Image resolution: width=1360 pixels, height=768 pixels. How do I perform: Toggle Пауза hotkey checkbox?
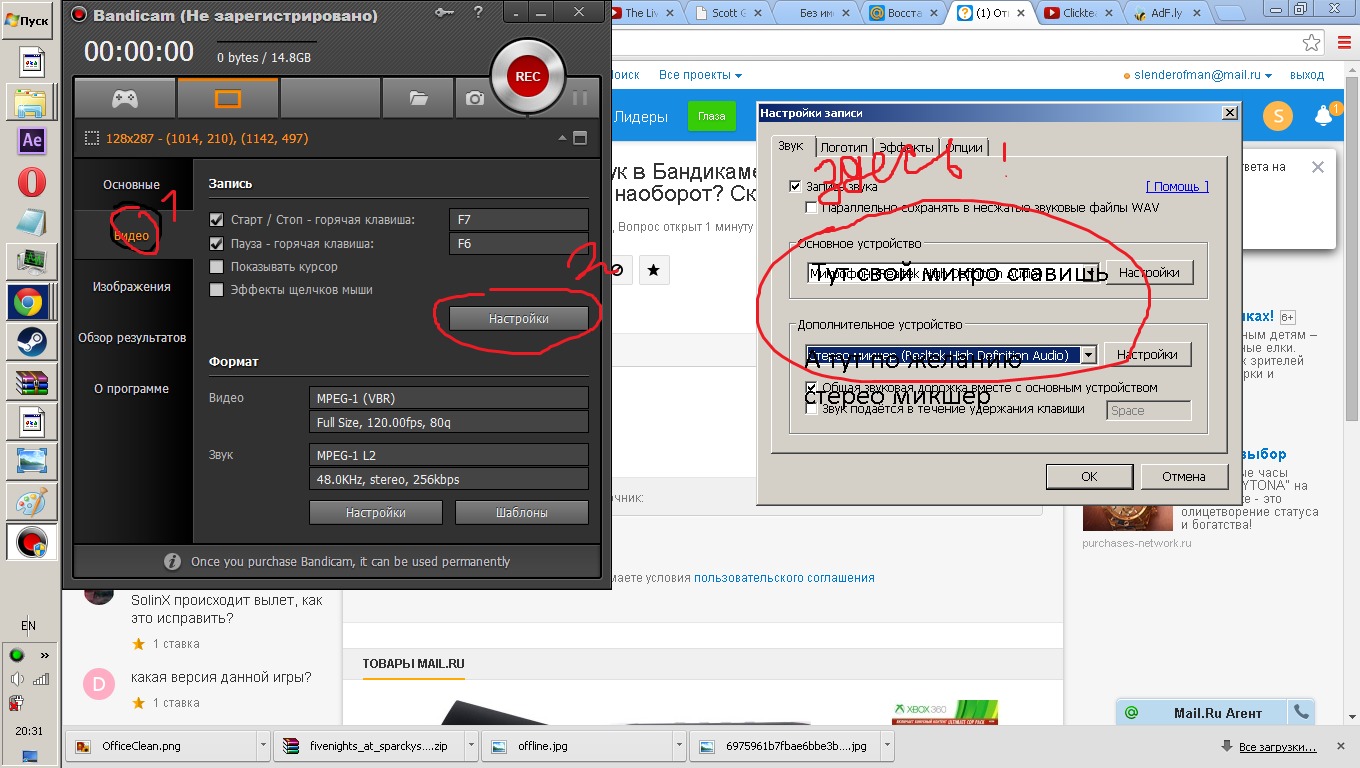click(216, 244)
